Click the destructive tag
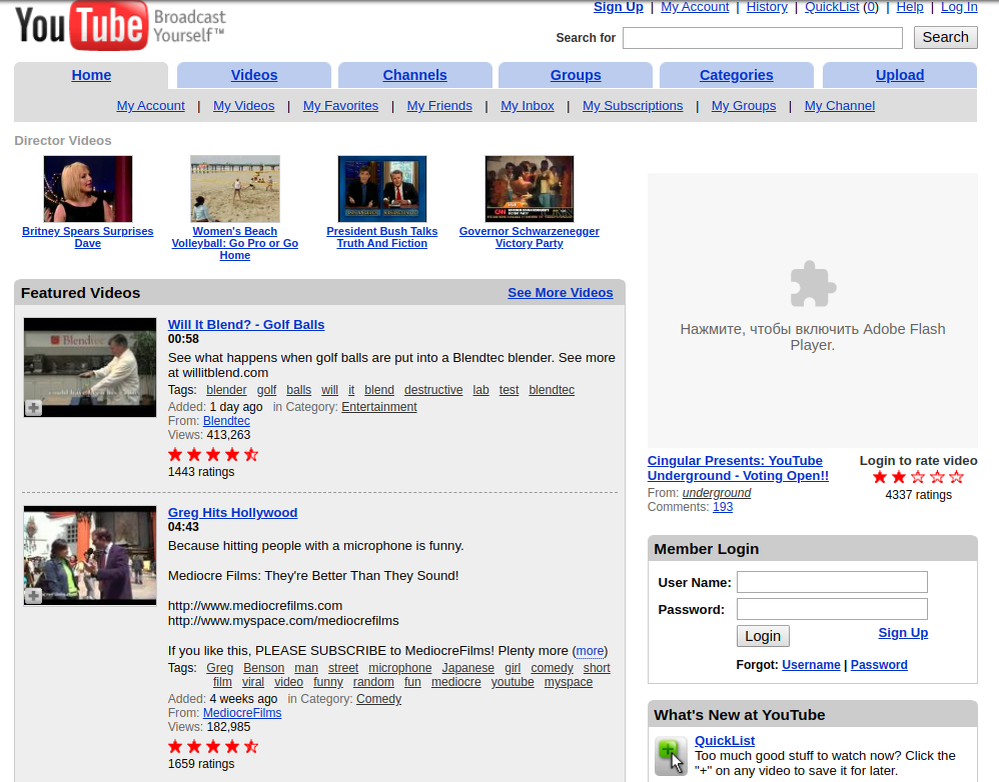This screenshot has width=999, height=782. 433,390
